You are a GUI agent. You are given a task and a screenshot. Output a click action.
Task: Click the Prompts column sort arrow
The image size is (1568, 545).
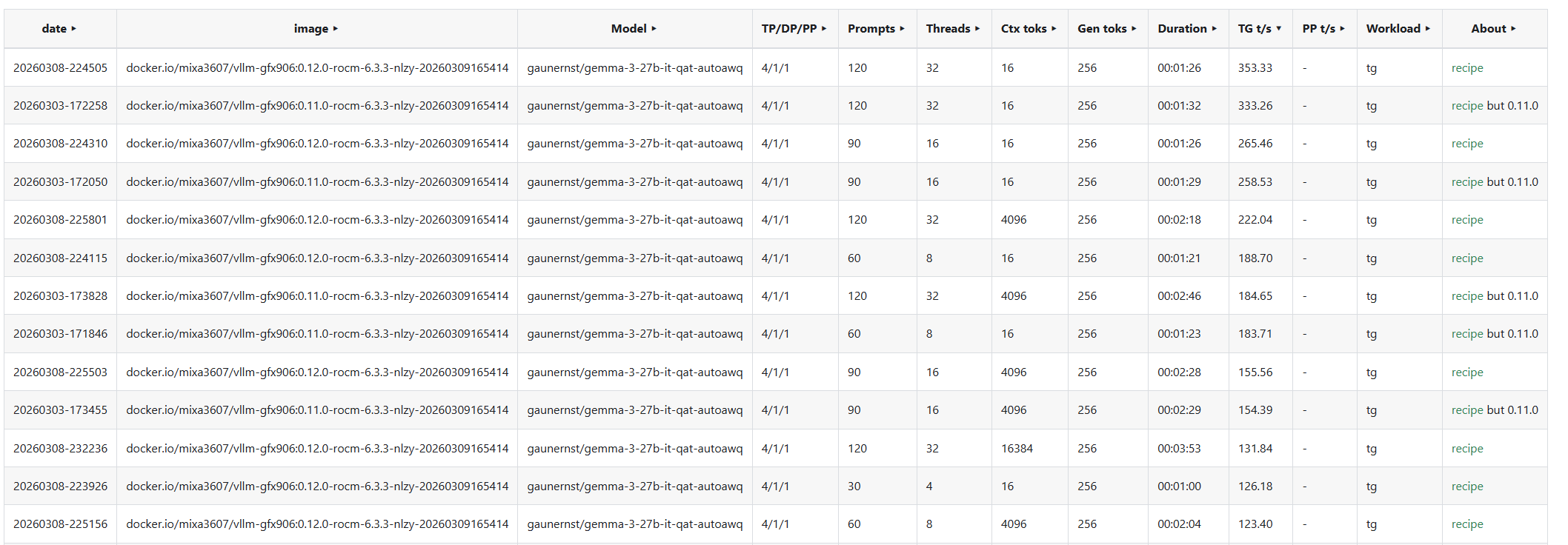click(x=902, y=29)
